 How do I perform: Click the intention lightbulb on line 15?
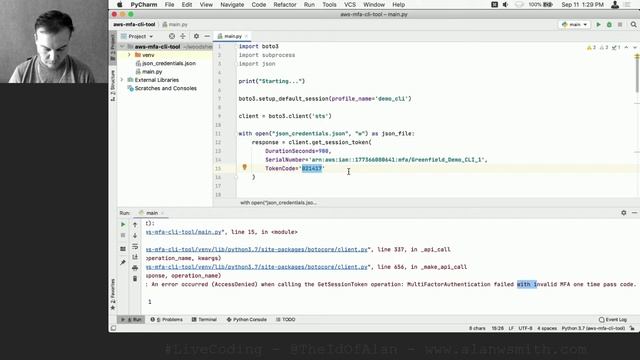coord(244,167)
